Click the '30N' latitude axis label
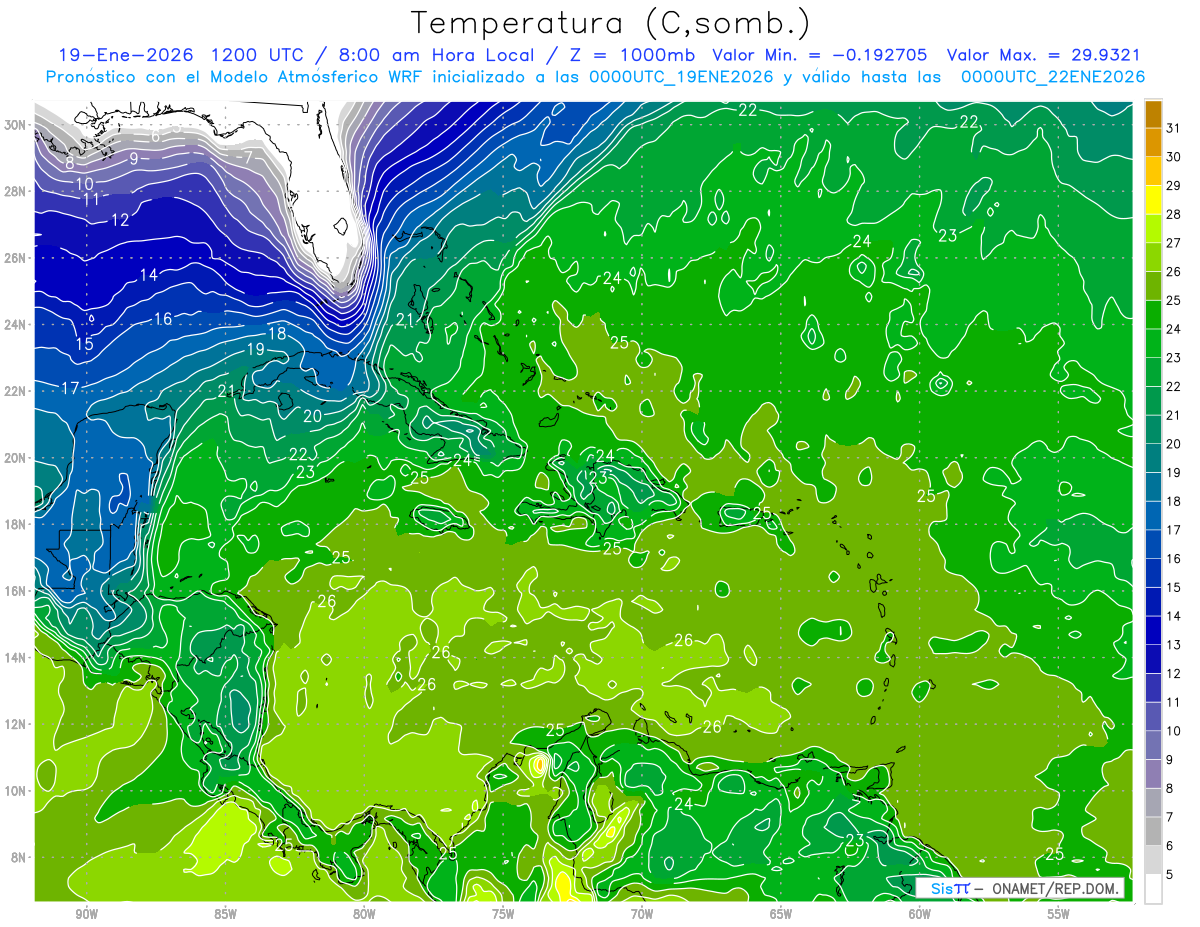 [16, 125]
